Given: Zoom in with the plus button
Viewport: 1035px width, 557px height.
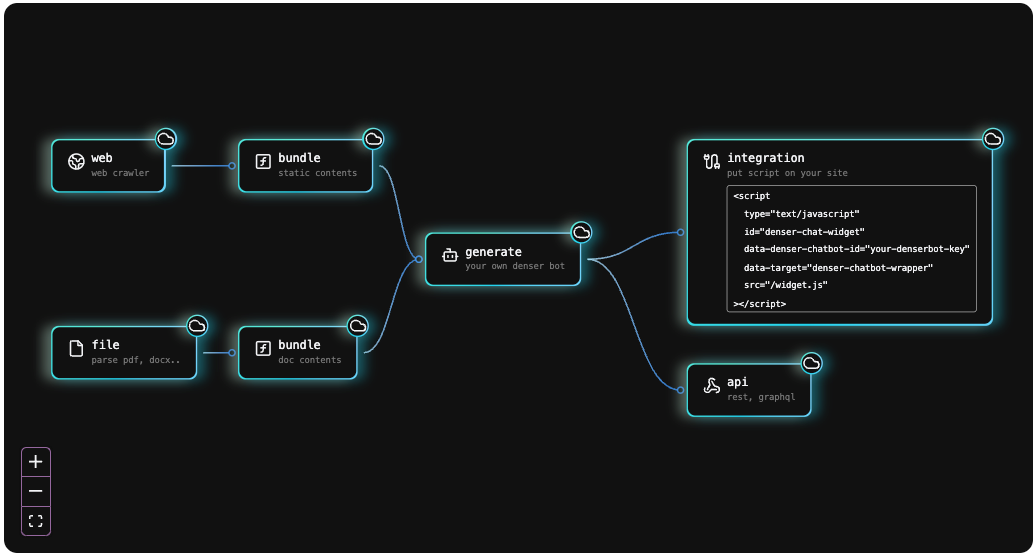Looking at the screenshot, I should click(x=36, y=462).
